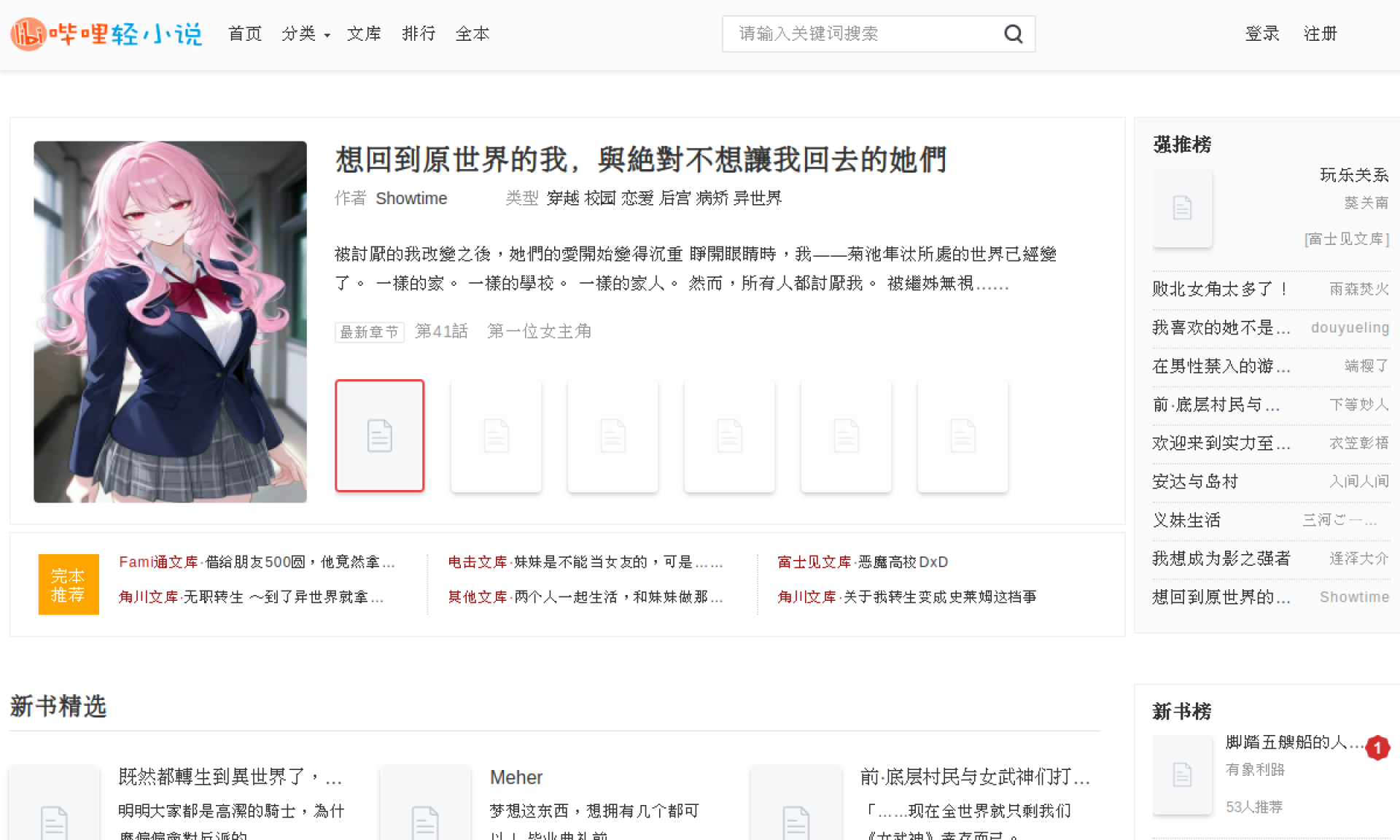This screenshot has width=1400, height=840.
Task: Click the 注册 link
Action: pos(1321,34)
